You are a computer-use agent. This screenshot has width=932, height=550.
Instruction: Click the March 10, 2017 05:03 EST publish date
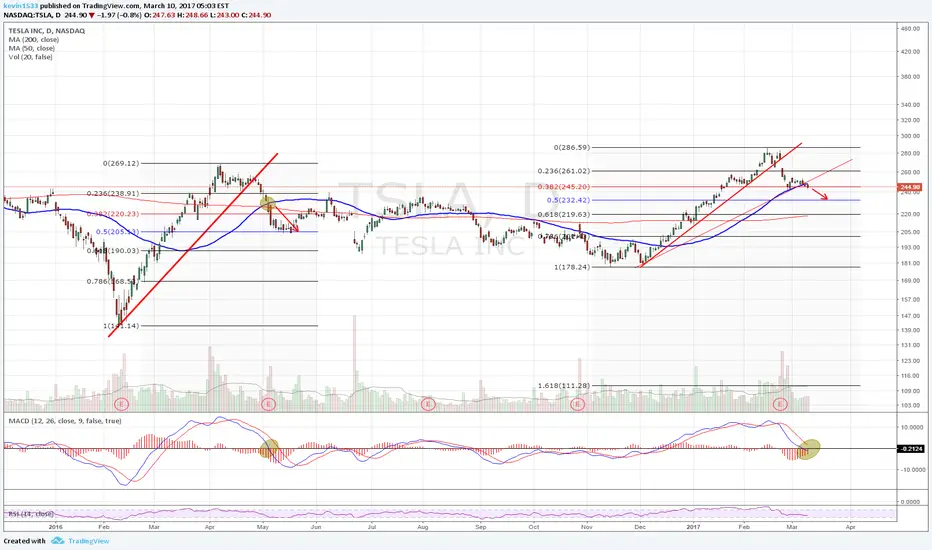click(x=186, y=6)
